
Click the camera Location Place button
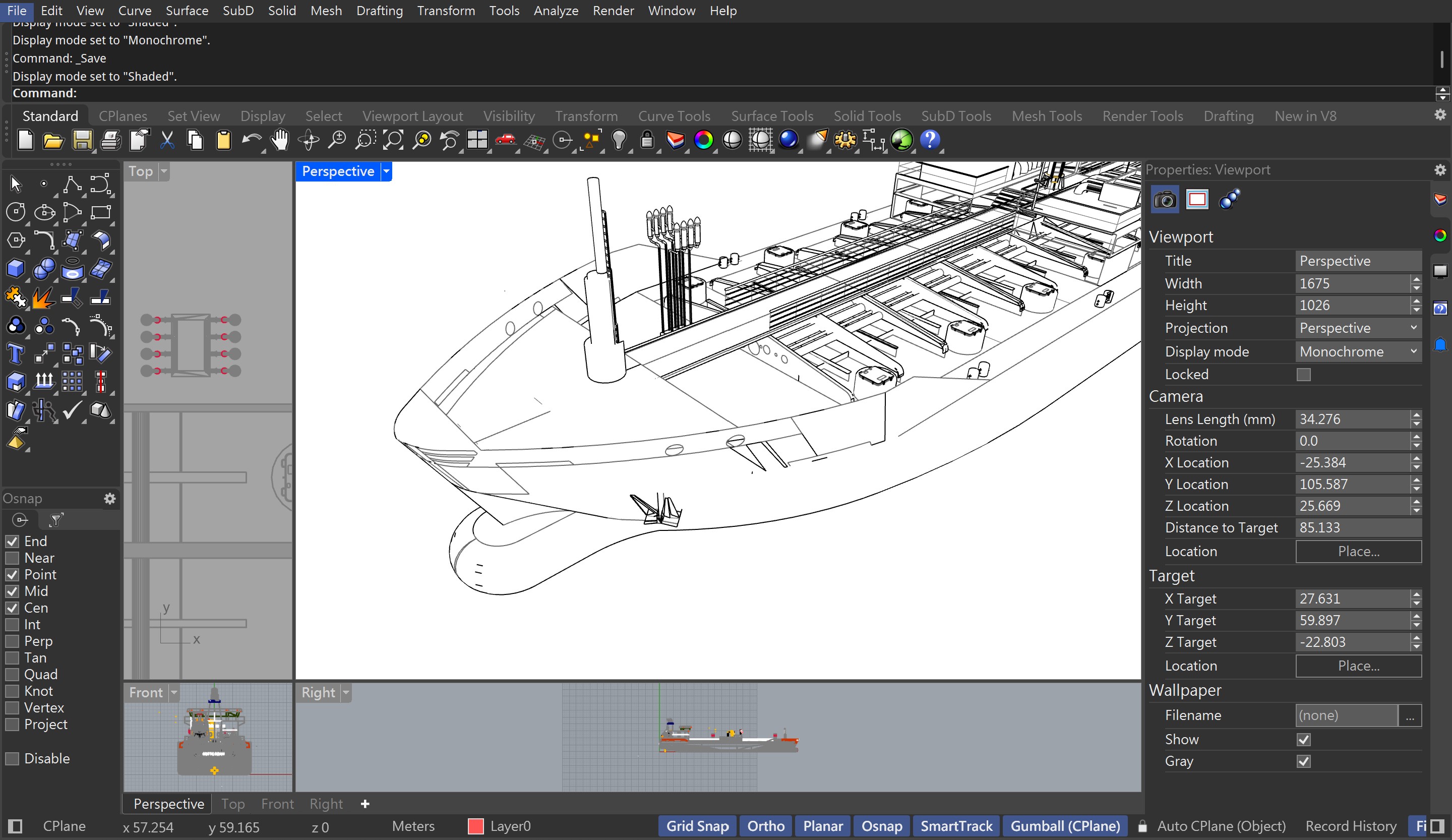[1358, 552]
